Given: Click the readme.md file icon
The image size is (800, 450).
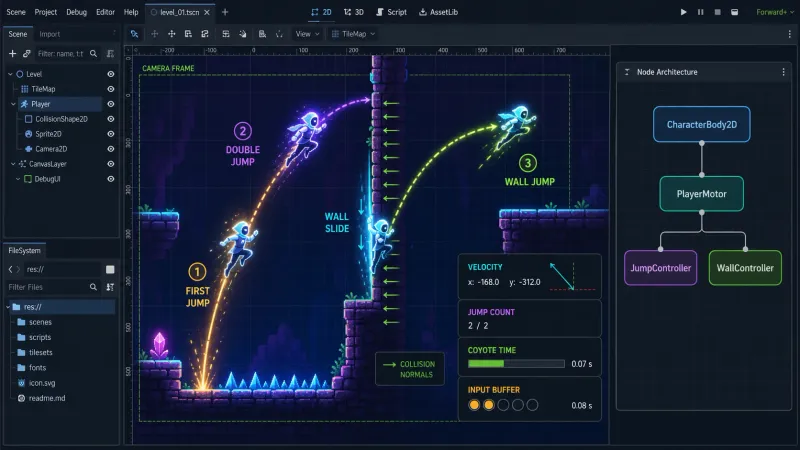Looking at the screenshot, I should click(21, 398).
